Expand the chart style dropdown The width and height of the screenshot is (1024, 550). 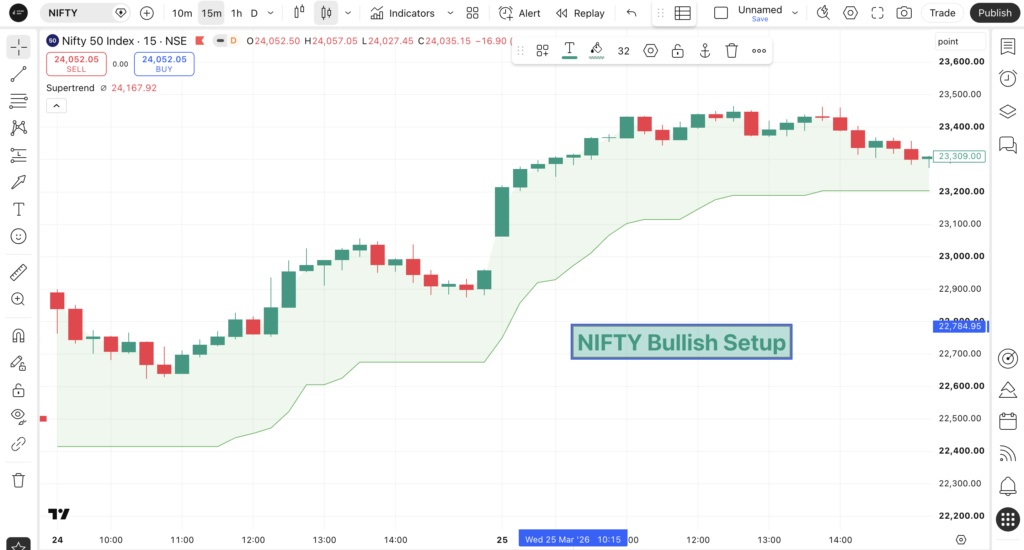[x=348, y=13]
